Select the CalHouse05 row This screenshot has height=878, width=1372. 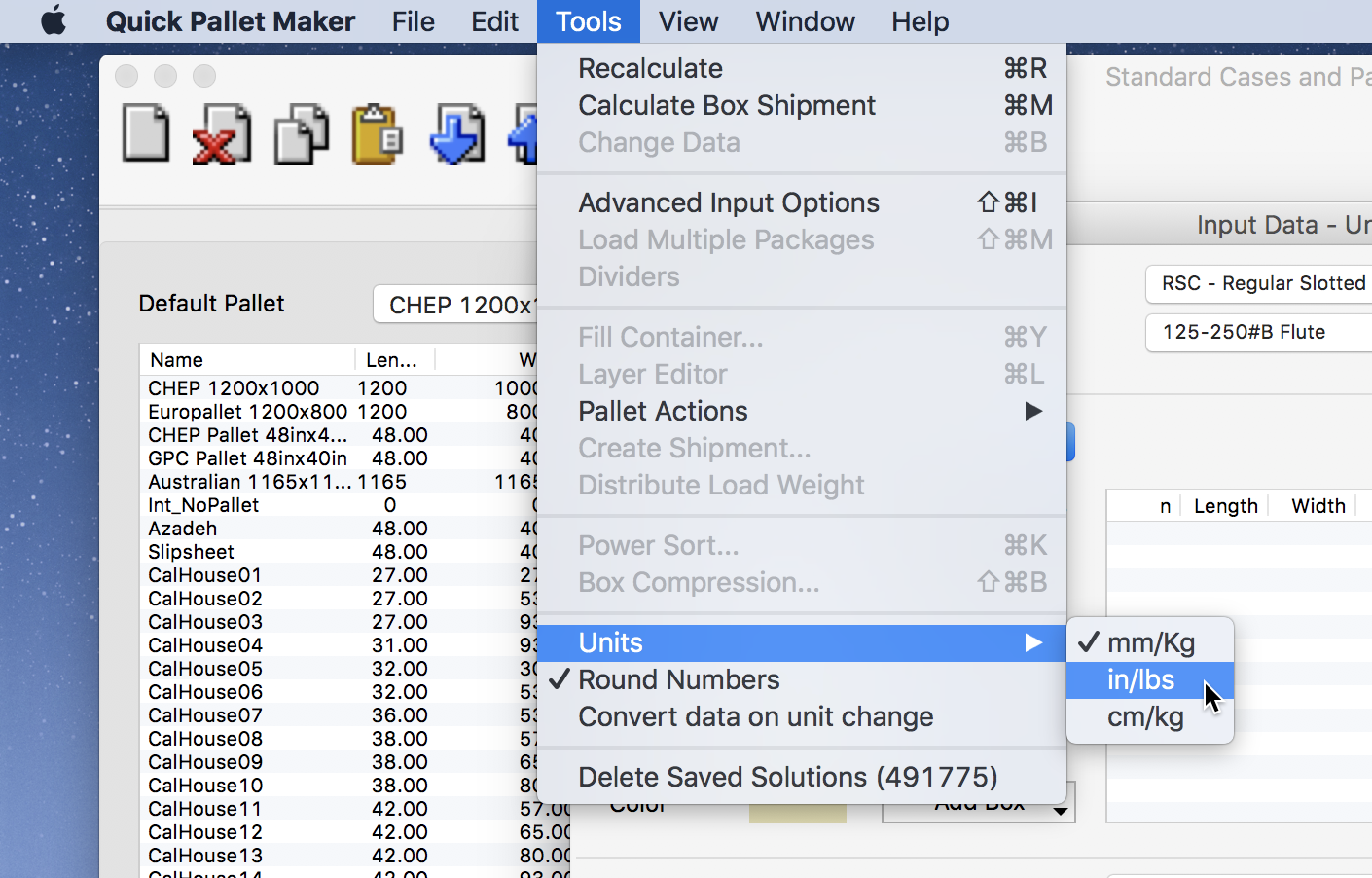tap(340, 669)
